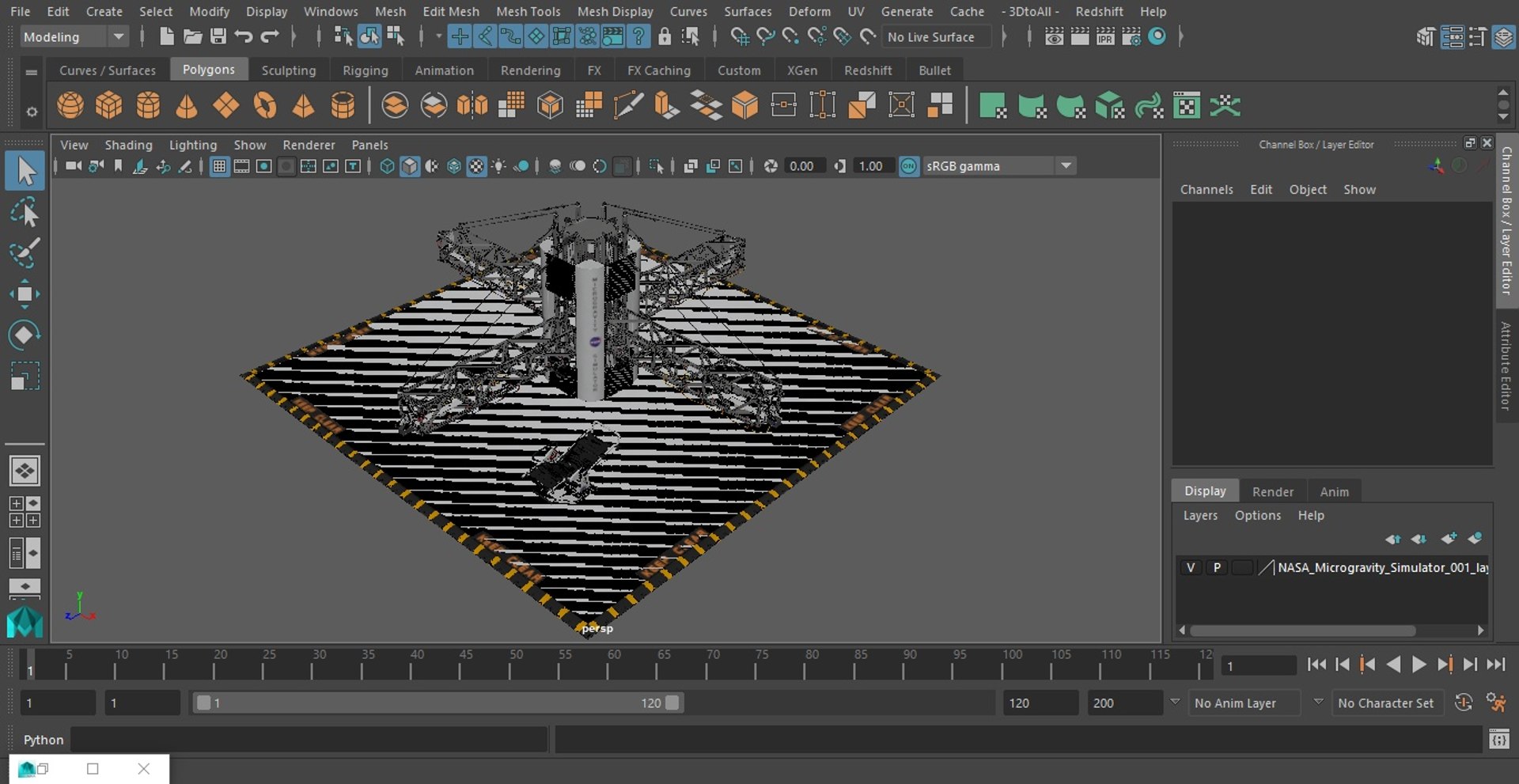This screenshot has height=784, width=1519.
Task: Click the playback range slider bar
Action: tap(438, 703)
